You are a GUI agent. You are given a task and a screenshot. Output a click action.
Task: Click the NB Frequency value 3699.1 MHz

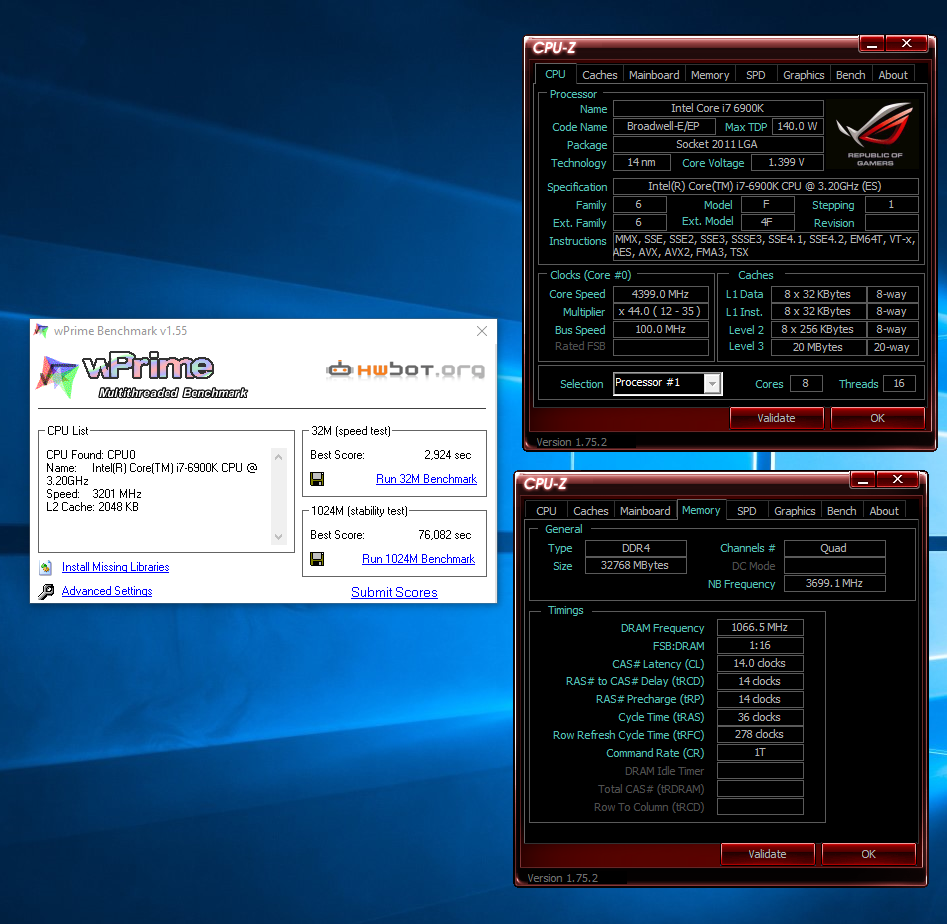tap(835, 583)
